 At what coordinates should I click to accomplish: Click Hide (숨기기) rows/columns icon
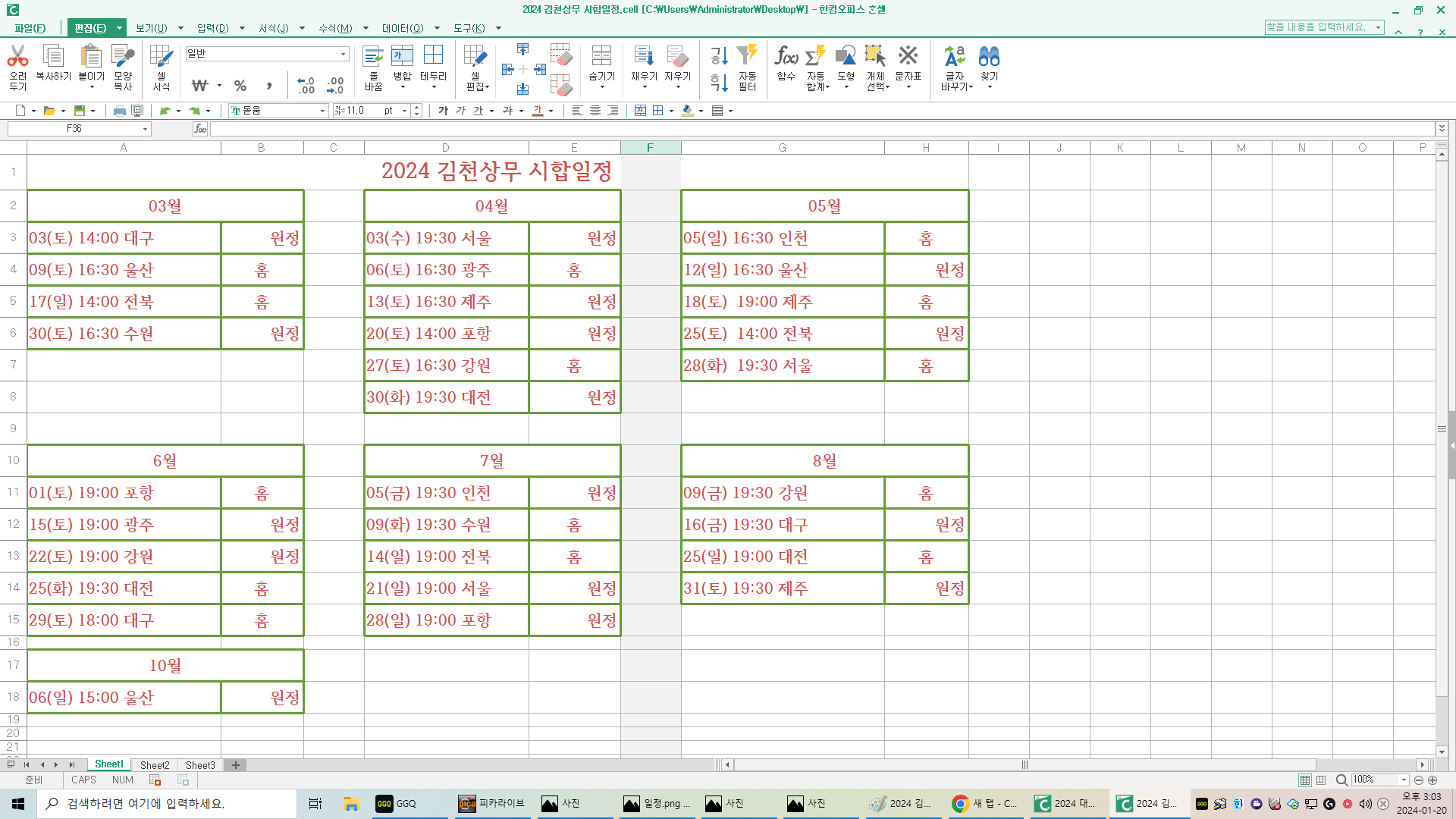(x=601, y=56)
